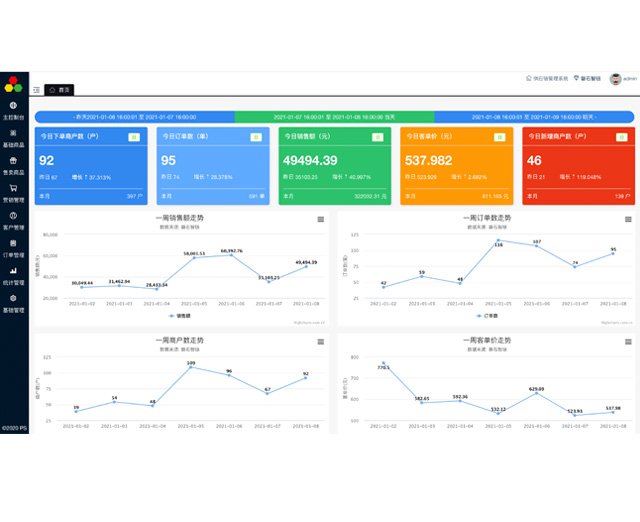Go to 售卖商品 in sidebar

(13, 165)
